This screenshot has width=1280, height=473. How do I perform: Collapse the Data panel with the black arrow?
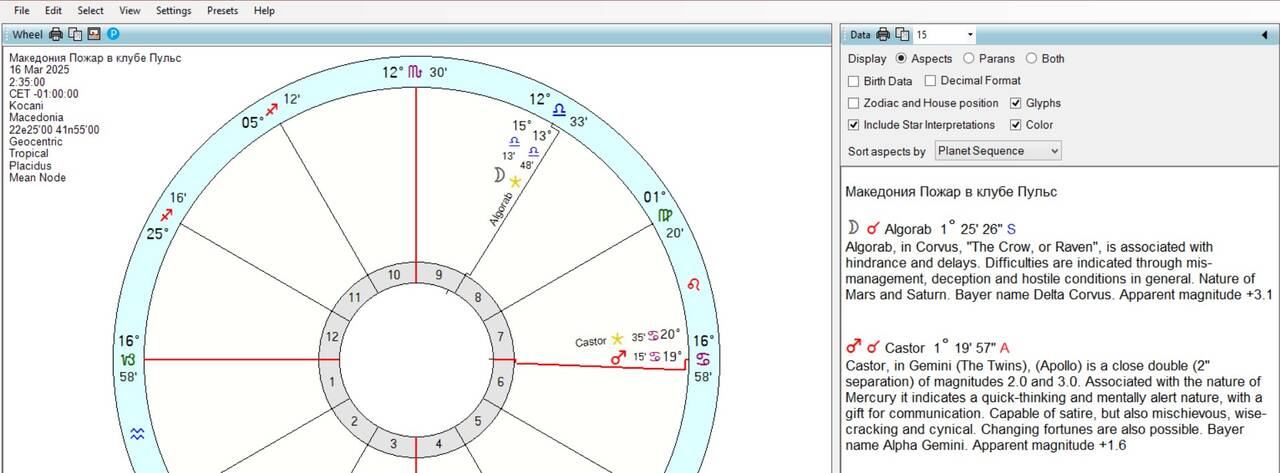tap(1265, 35)
